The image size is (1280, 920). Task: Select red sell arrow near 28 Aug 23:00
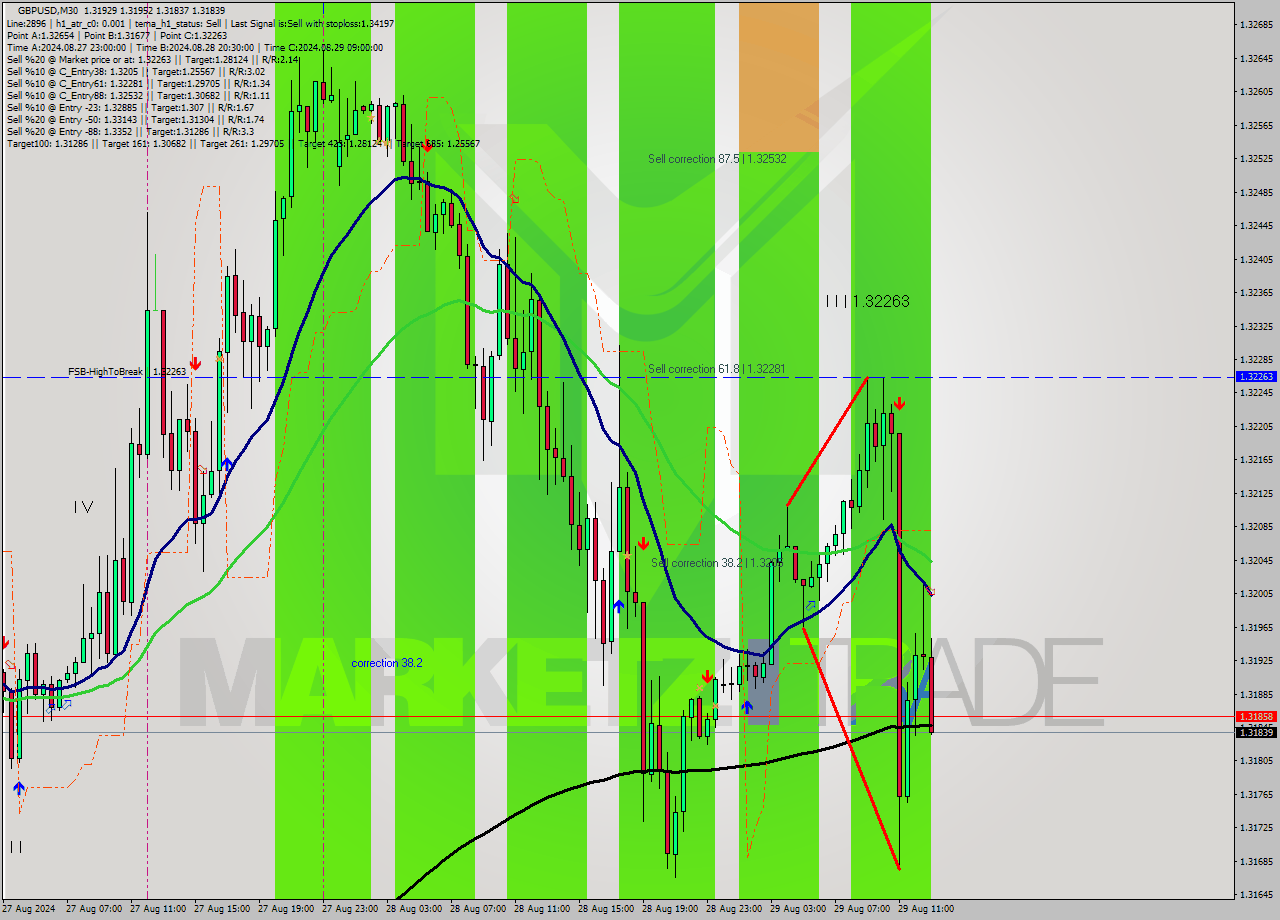707,677
